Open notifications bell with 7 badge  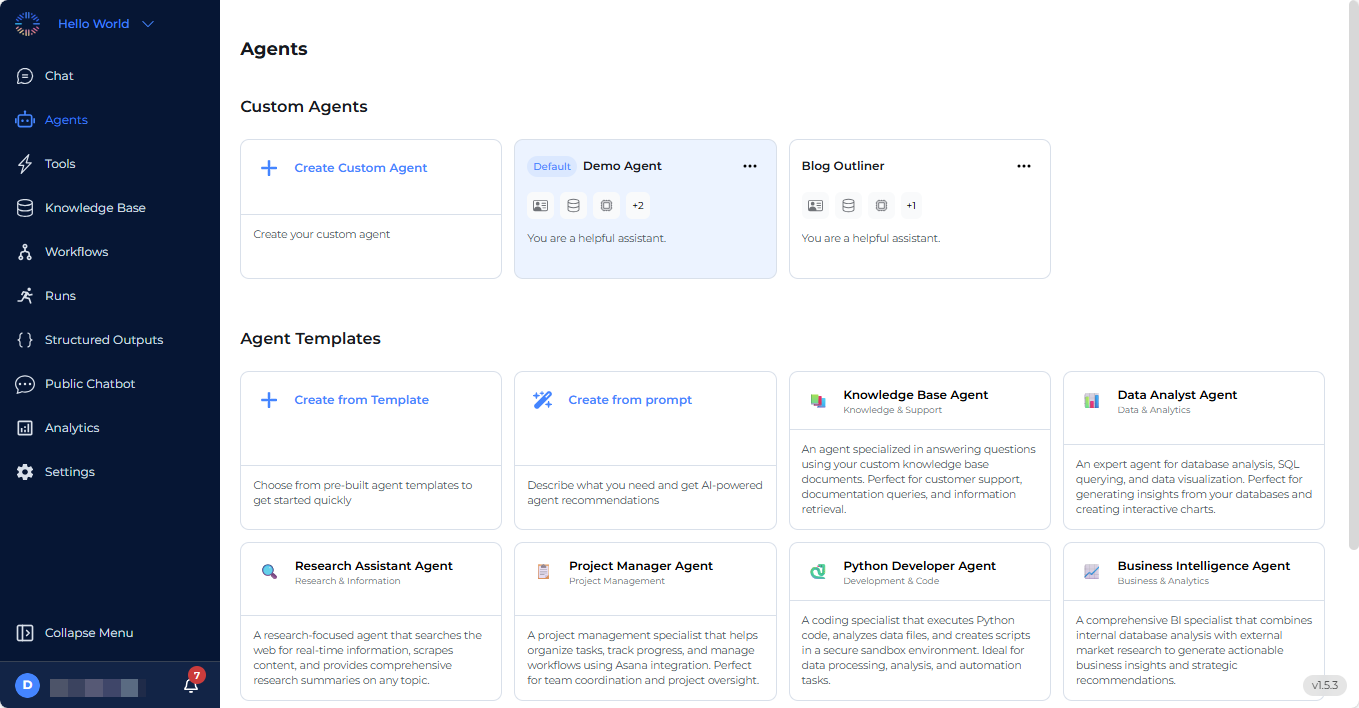pyautogui.click(x=192, y=683)
